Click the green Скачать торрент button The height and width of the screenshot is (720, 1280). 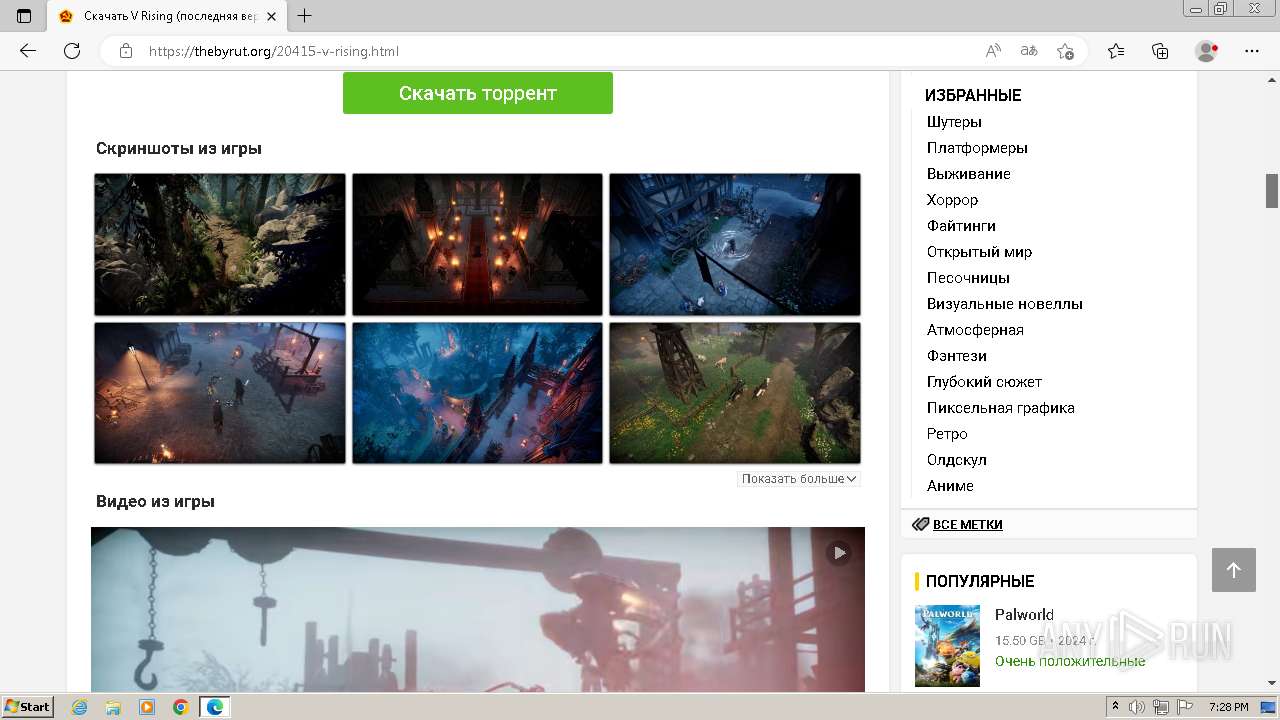(478, 93)
